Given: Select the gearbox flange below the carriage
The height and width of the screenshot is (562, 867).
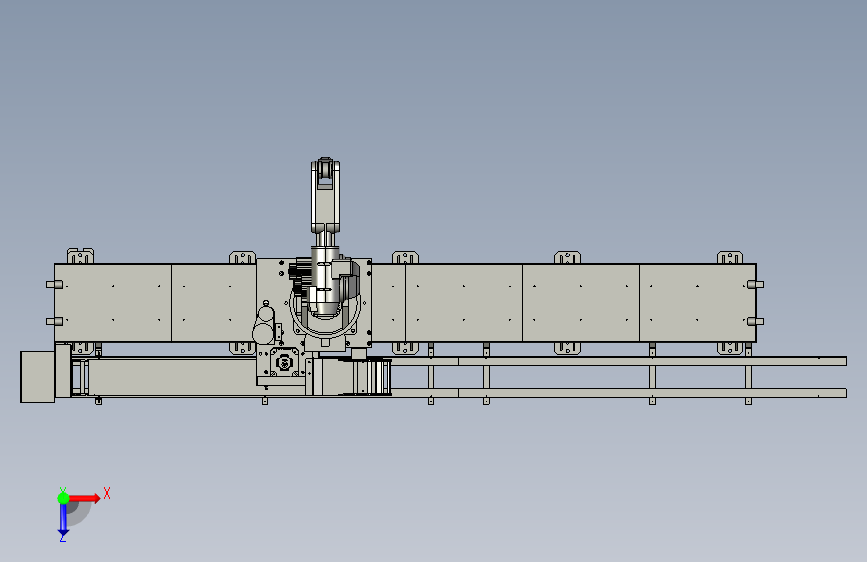Looking at the screenshot, I should pos(284,363).
